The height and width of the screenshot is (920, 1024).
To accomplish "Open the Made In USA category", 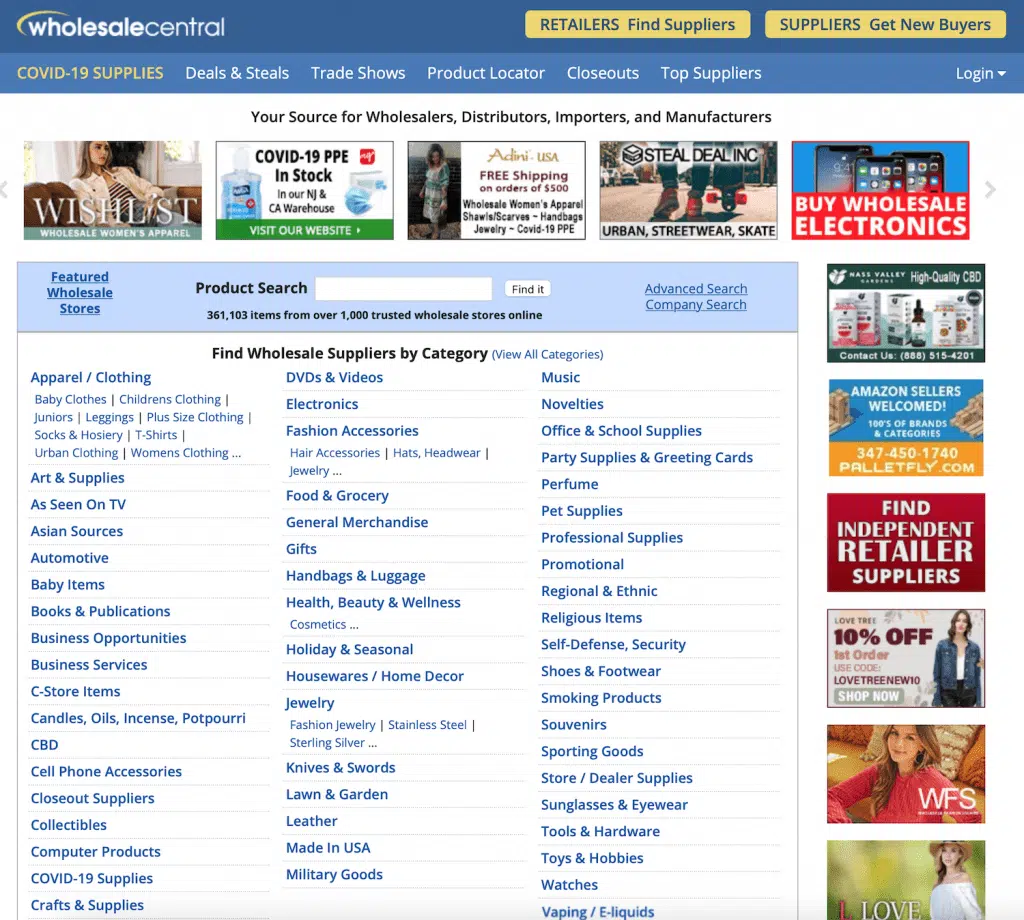I will [x=328, y=848].
